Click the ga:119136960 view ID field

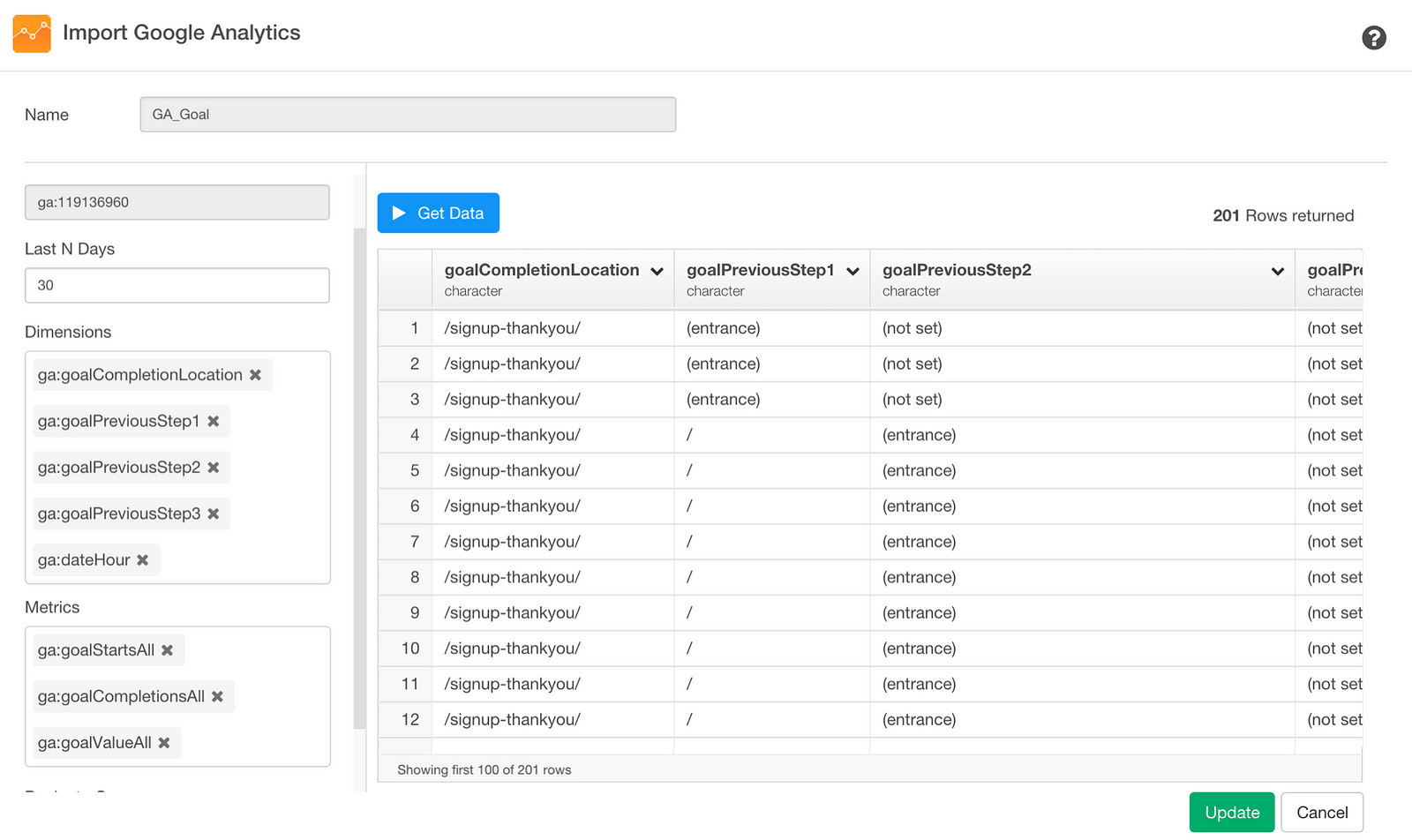(177, 202)
